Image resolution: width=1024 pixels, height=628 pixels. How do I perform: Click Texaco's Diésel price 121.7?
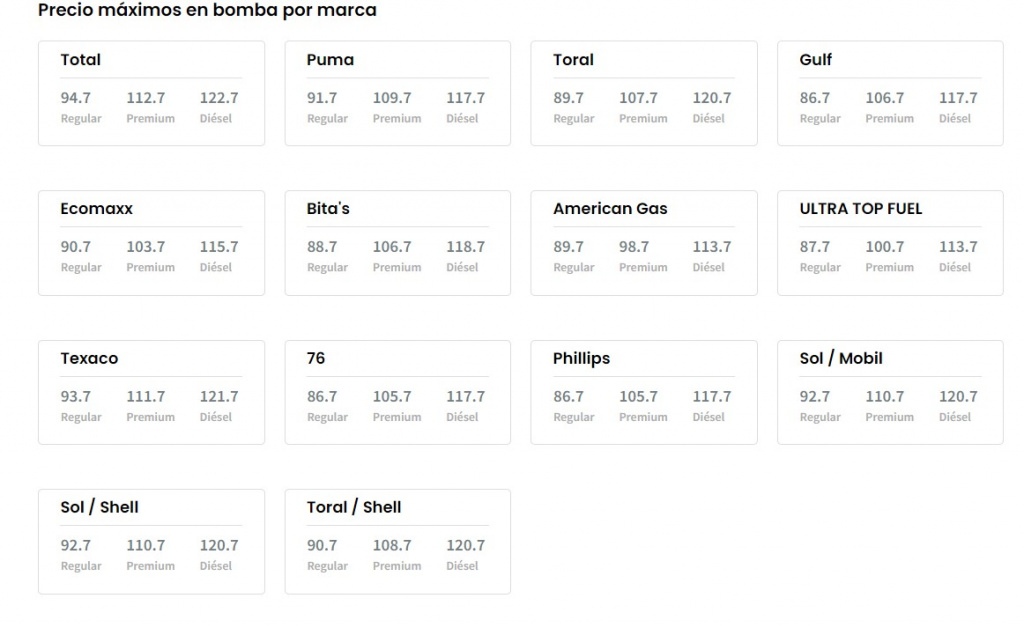tap(219, 397)
